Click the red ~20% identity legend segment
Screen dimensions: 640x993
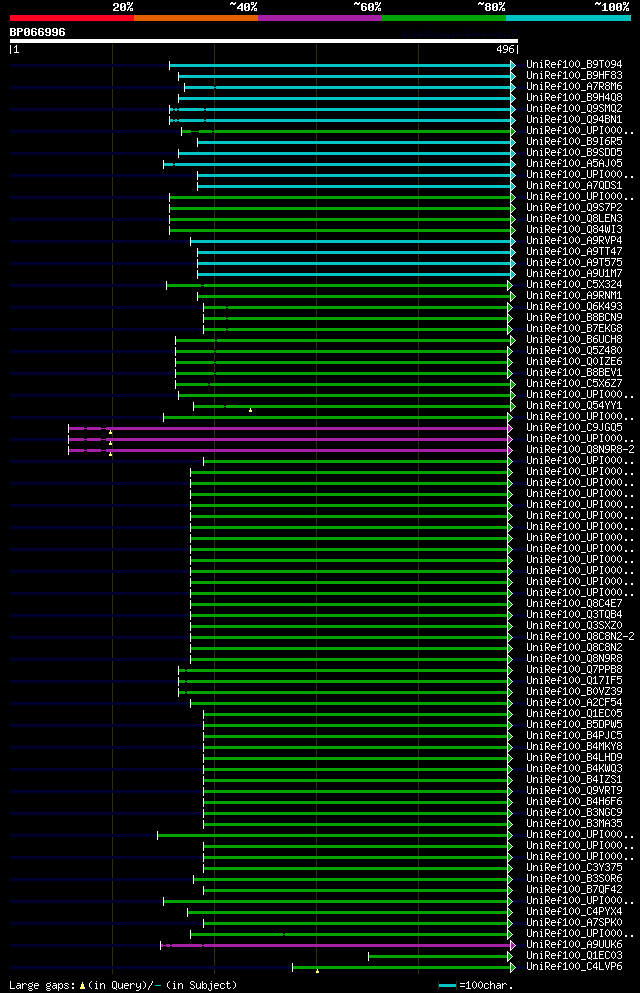pyautogui.click(x=72, y=18)
